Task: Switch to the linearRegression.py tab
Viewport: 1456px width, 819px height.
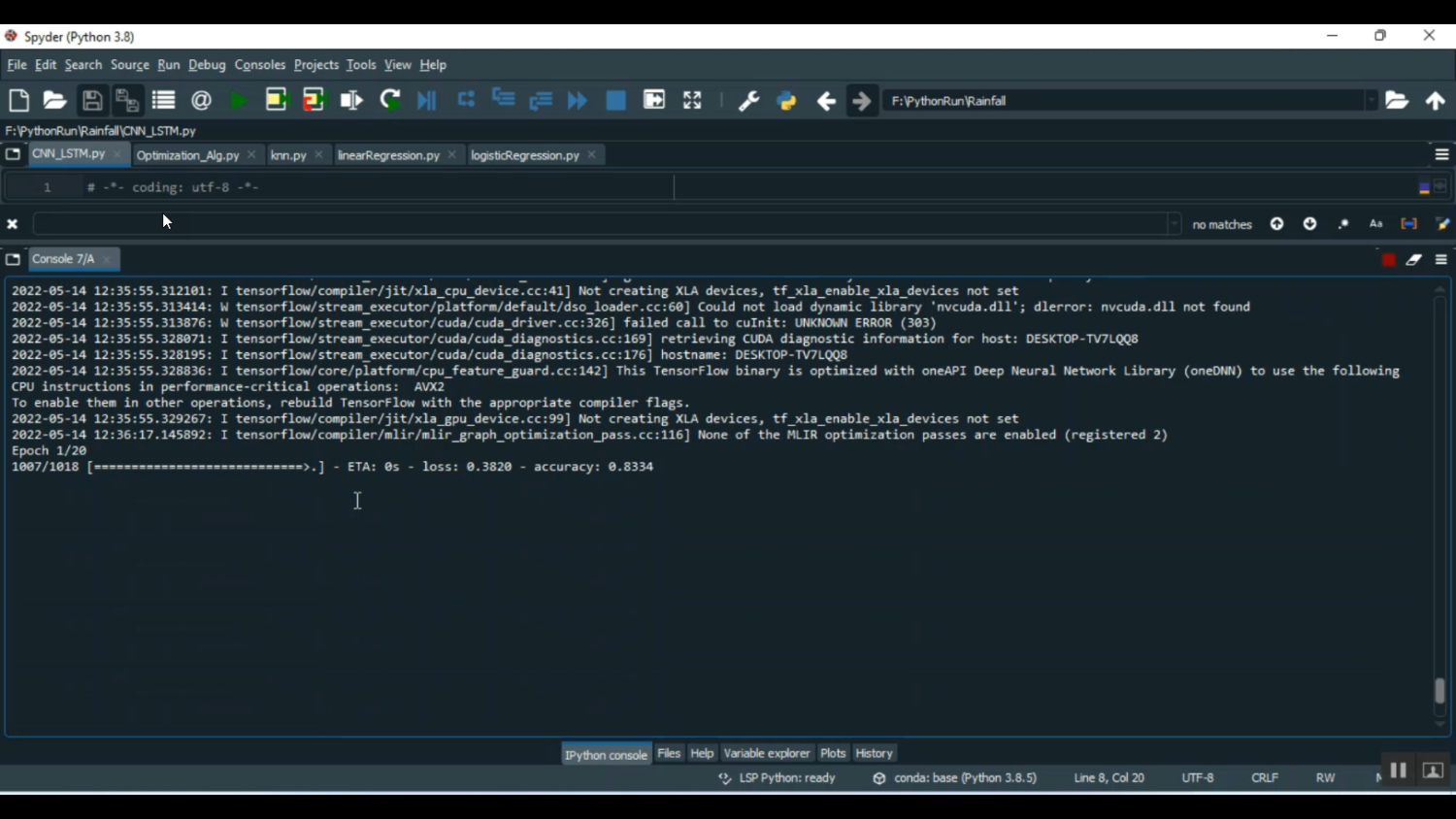Action: click(388, 155)
